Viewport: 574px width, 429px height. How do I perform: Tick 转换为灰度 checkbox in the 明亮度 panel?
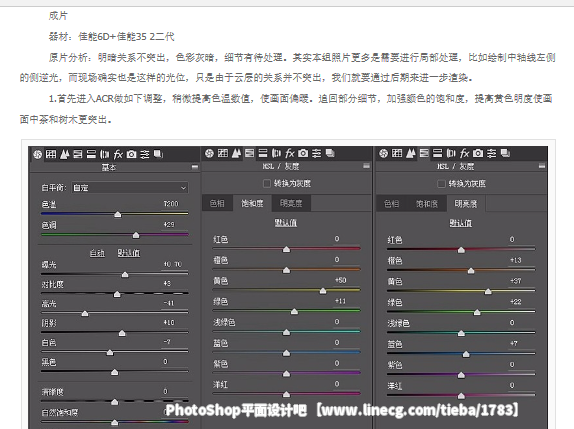pos(441,183)
